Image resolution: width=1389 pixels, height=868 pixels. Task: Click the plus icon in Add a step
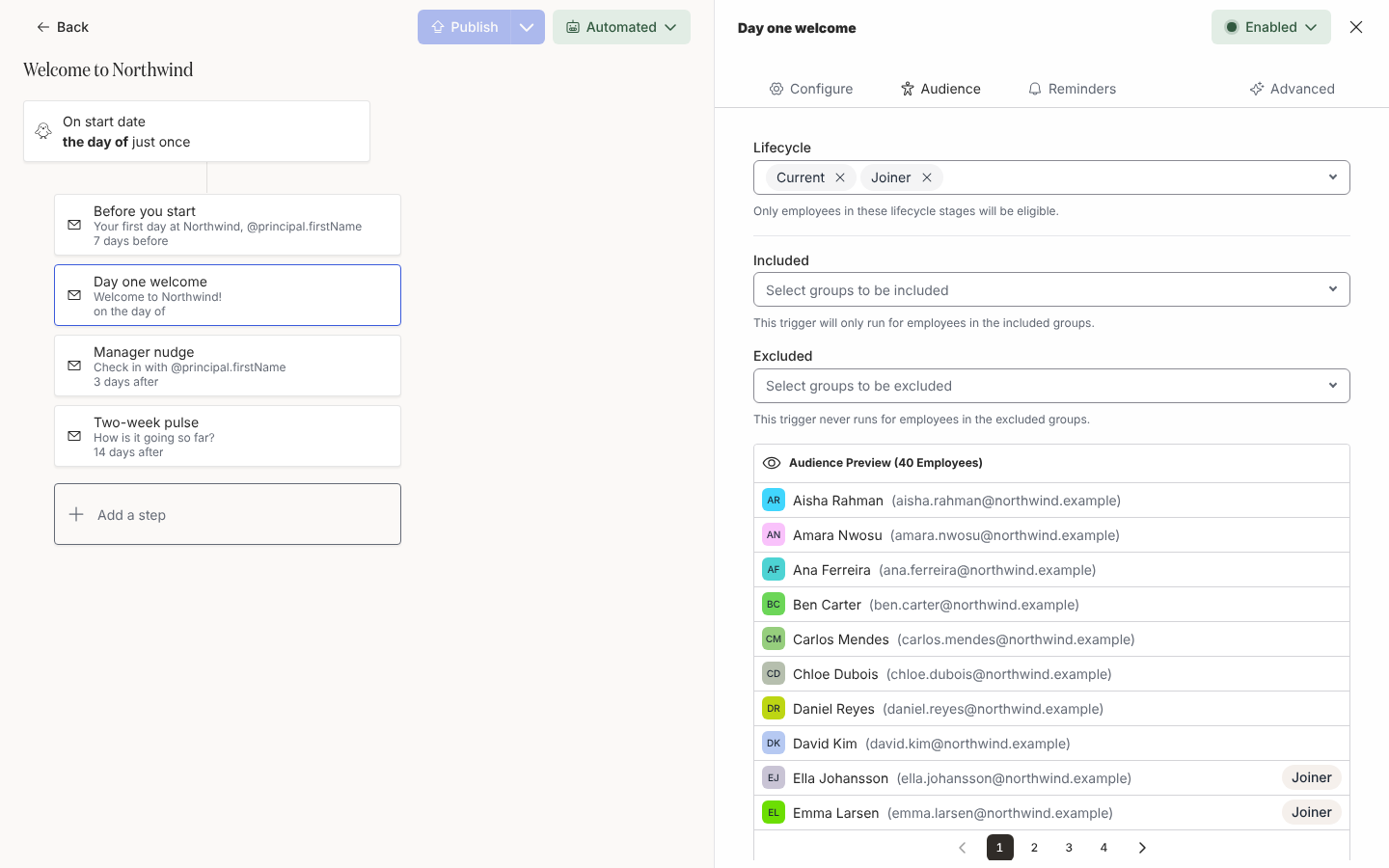[x=76, y=514]
